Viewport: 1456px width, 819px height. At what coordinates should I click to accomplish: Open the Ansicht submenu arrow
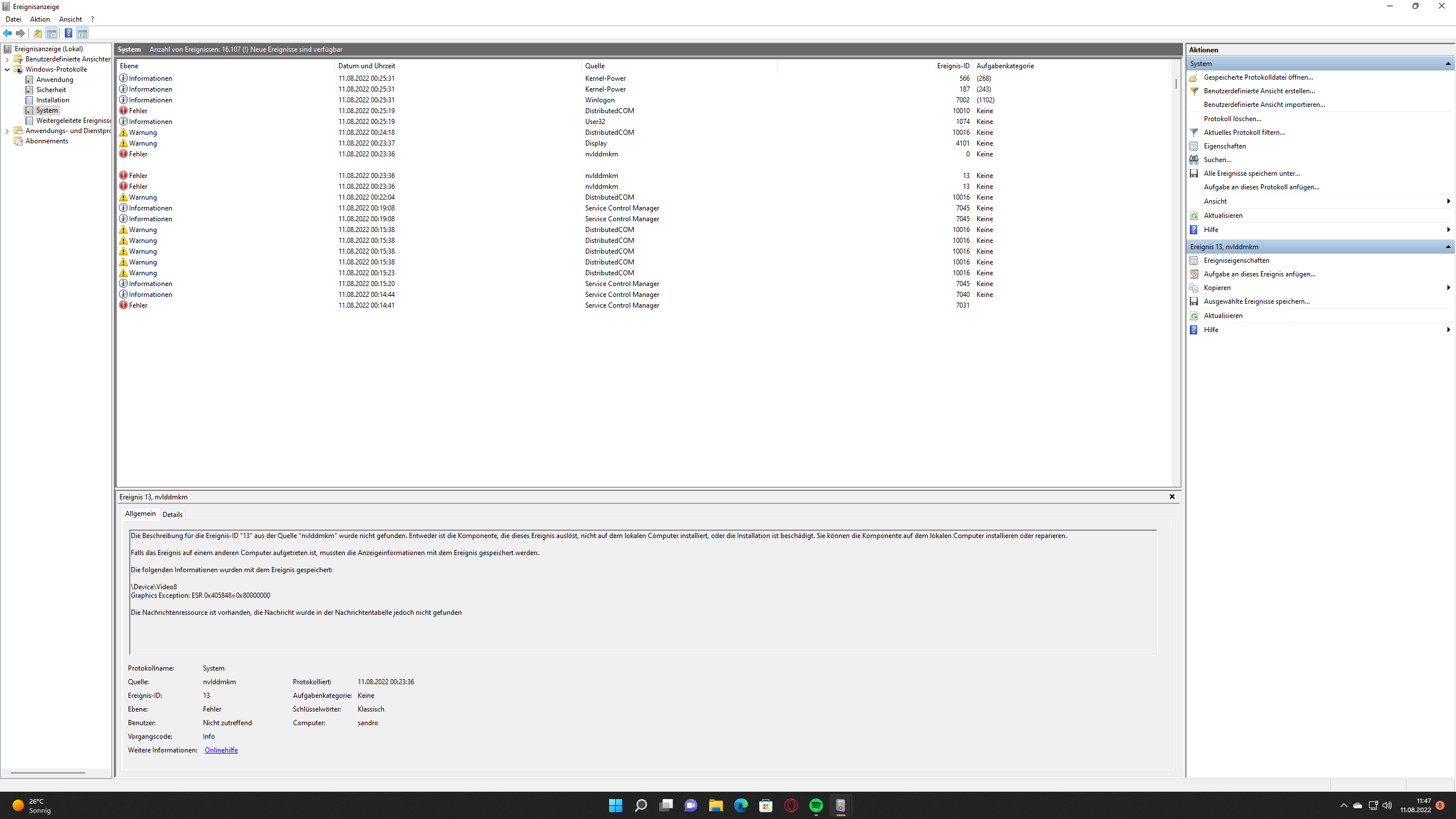coord(1447,201)
